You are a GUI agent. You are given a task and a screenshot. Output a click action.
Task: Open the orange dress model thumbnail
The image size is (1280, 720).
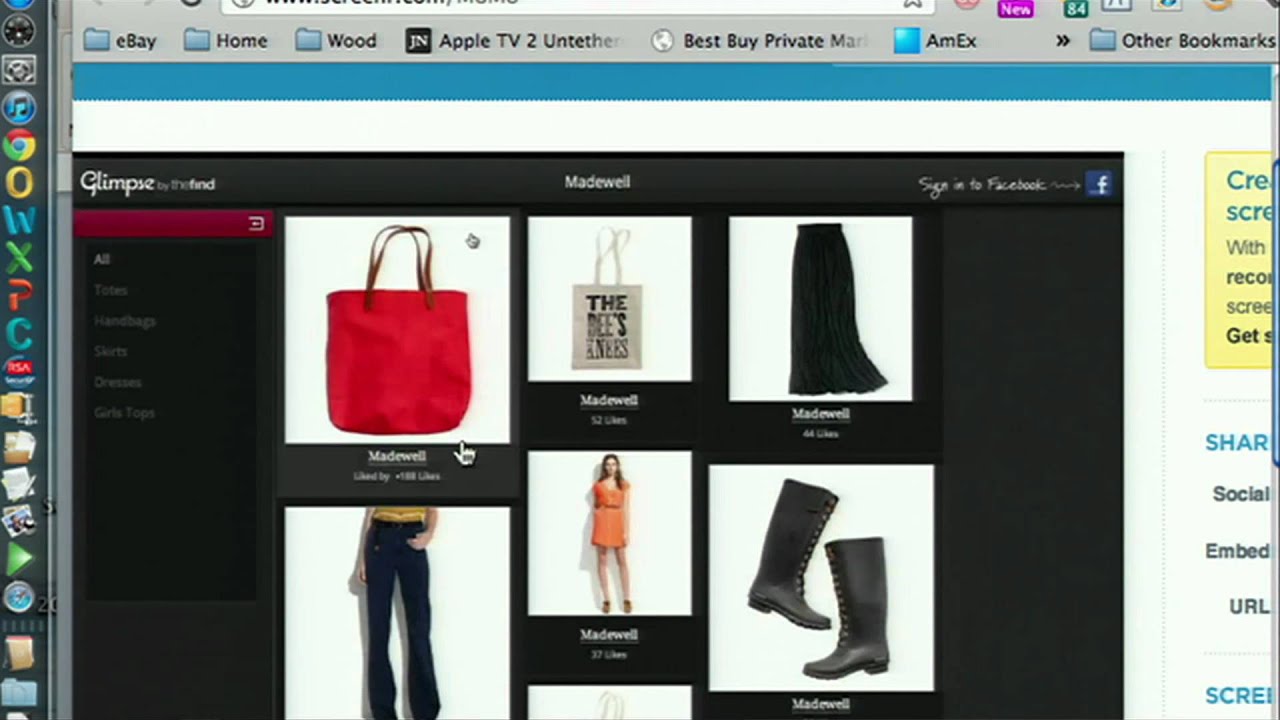coord(609,533)
